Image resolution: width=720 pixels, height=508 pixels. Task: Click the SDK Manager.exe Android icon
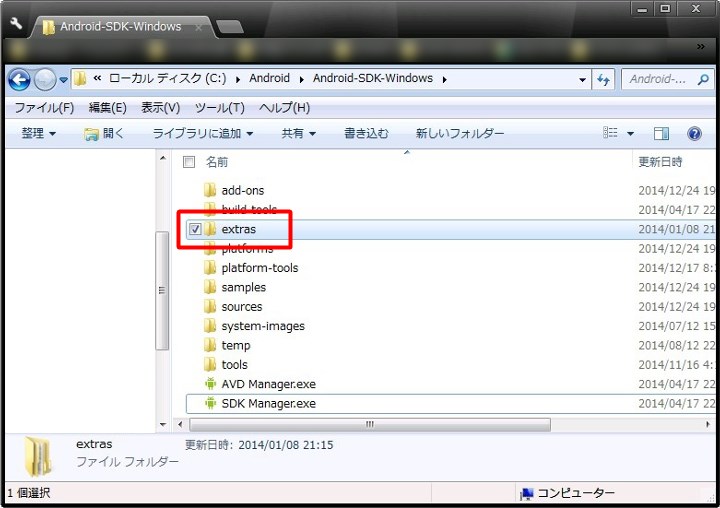click(210, 403)
